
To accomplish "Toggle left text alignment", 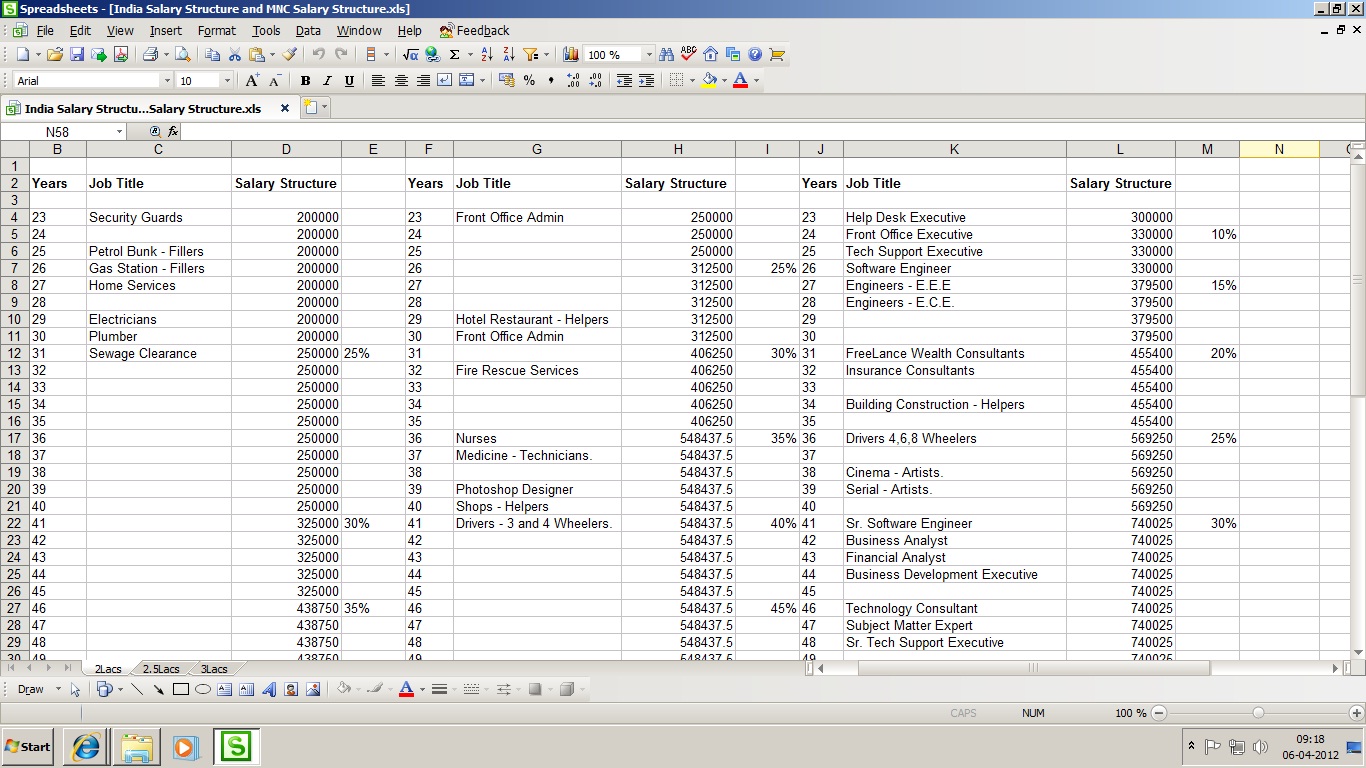I will (x=378, y=81).
